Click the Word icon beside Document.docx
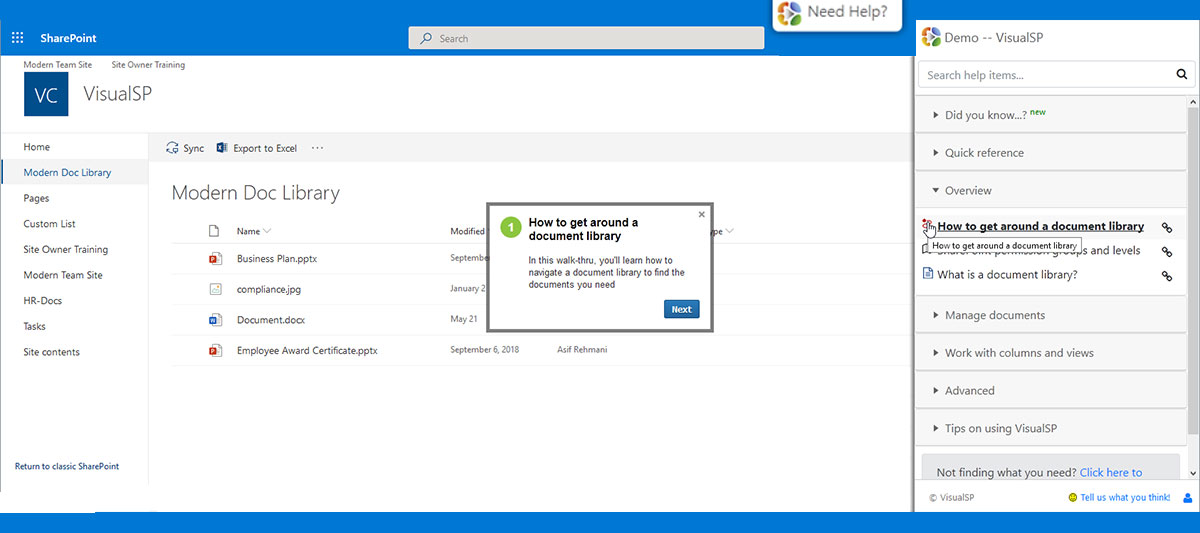Image resolution: width=1200 pixels, height=533 pixels. 214,320
